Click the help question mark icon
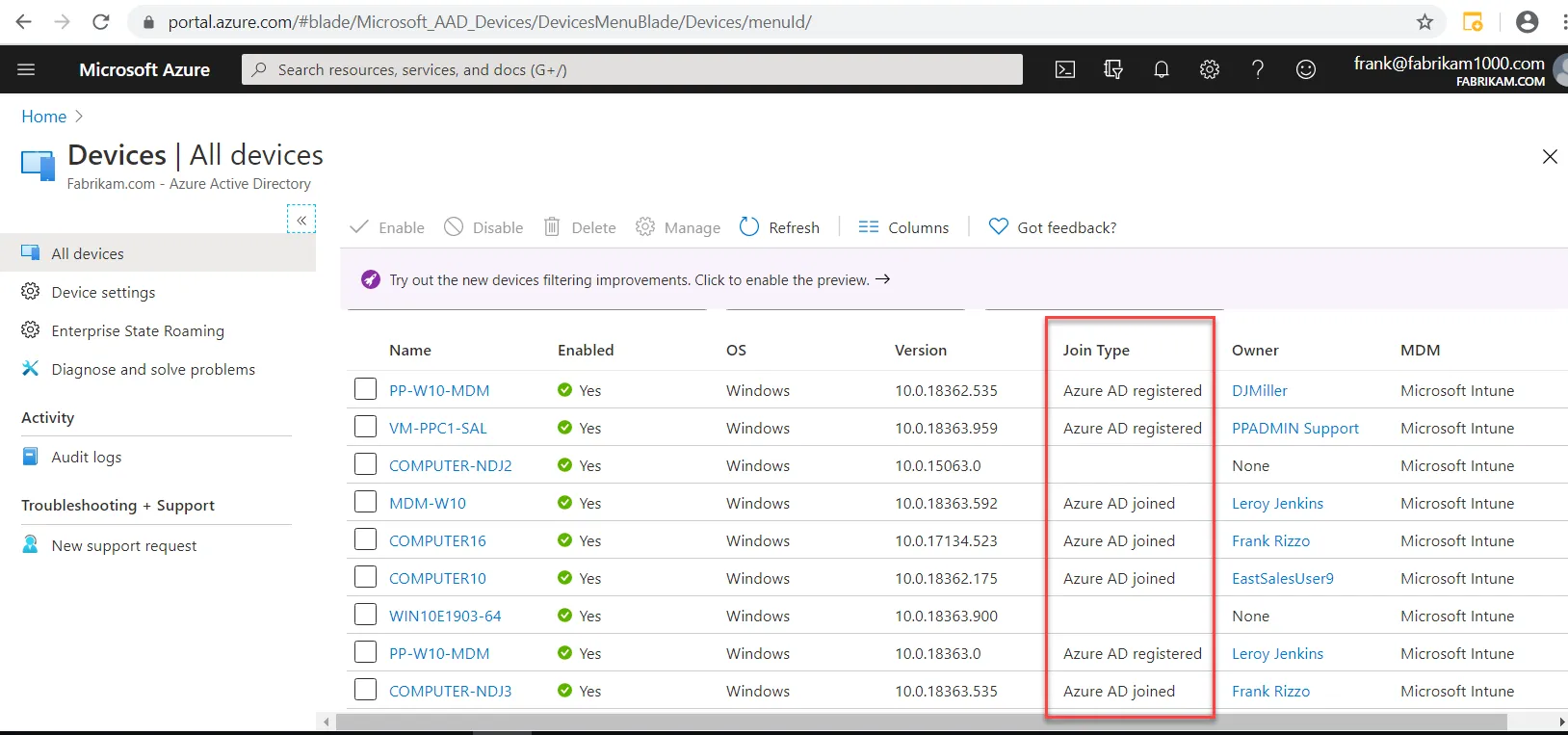 tap(1258, 69)
